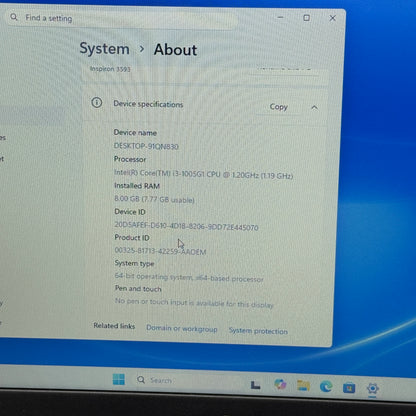Click the Device specifications heading
Viewport: 416px width, 416px height.
click(148, 104)
